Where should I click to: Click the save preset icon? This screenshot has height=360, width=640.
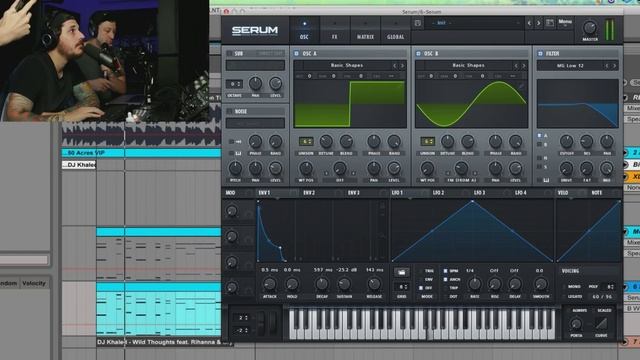pos(418,23)
